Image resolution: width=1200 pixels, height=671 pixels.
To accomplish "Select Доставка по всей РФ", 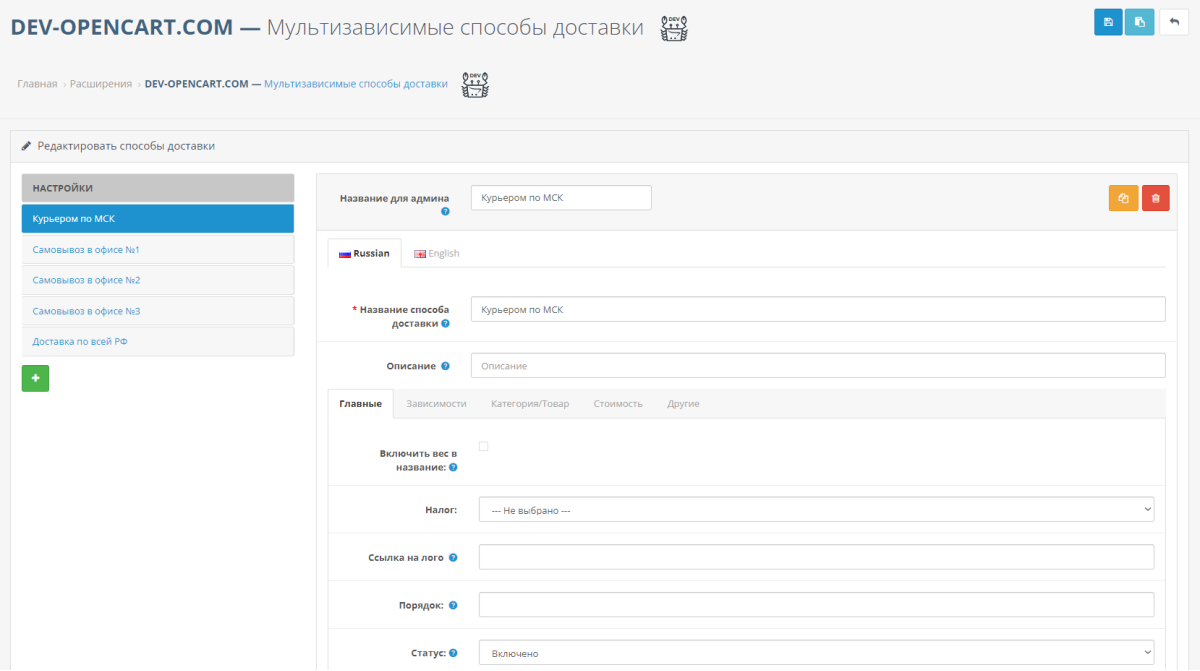I will 158,341.
